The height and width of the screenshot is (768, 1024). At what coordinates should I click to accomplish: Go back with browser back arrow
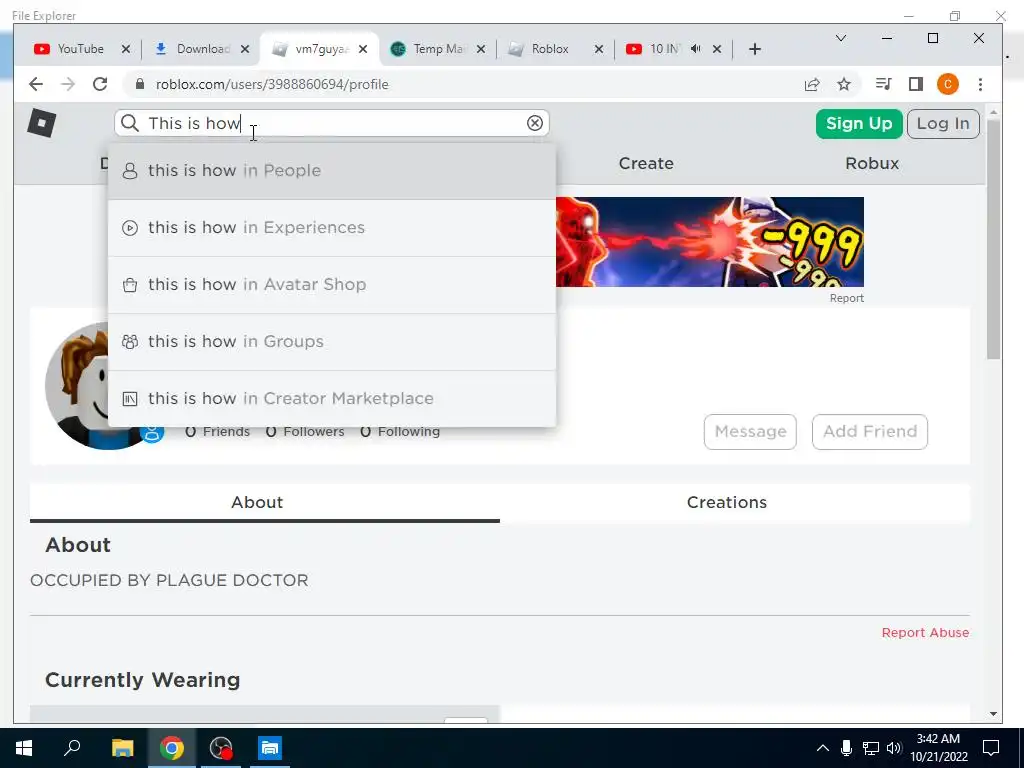click(36, 84)
